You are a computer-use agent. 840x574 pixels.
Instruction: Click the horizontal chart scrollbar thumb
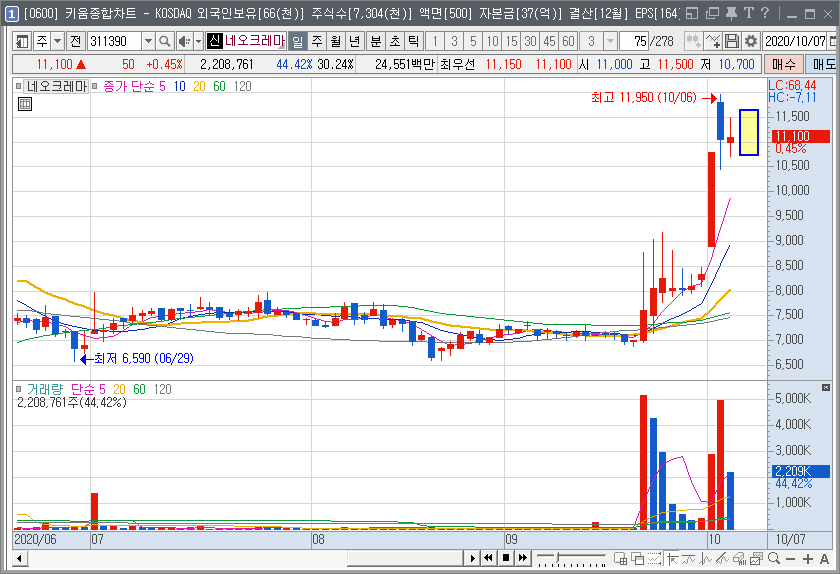pyautogui.click(x=405, y=559)
